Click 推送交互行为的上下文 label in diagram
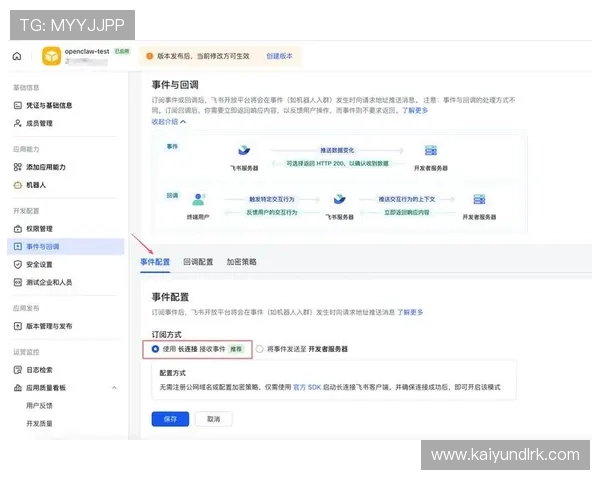The height and width of the screenshot is (480, 600). [x=407, y=199]
